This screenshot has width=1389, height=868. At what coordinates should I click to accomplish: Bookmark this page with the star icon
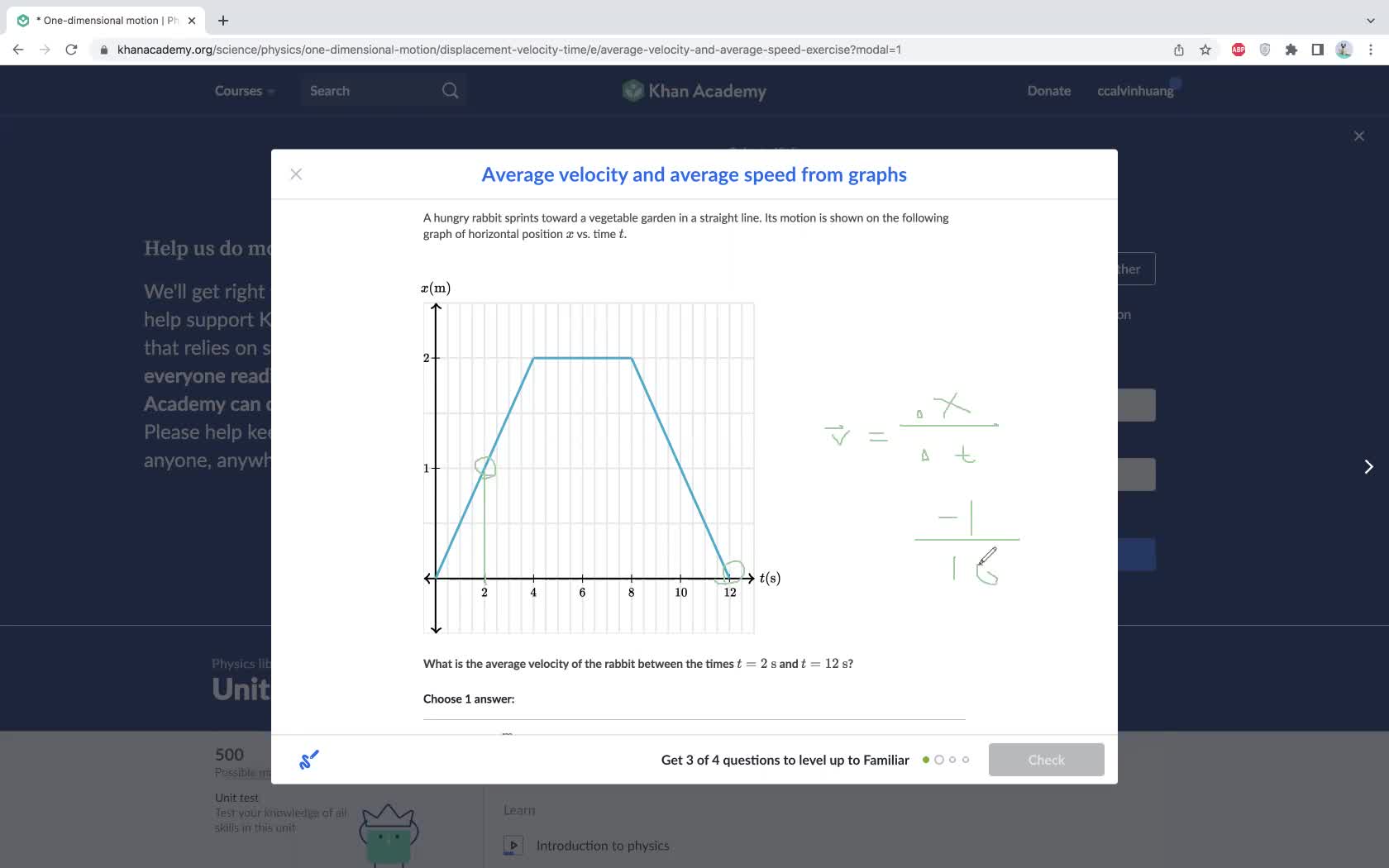point(1205,50)
